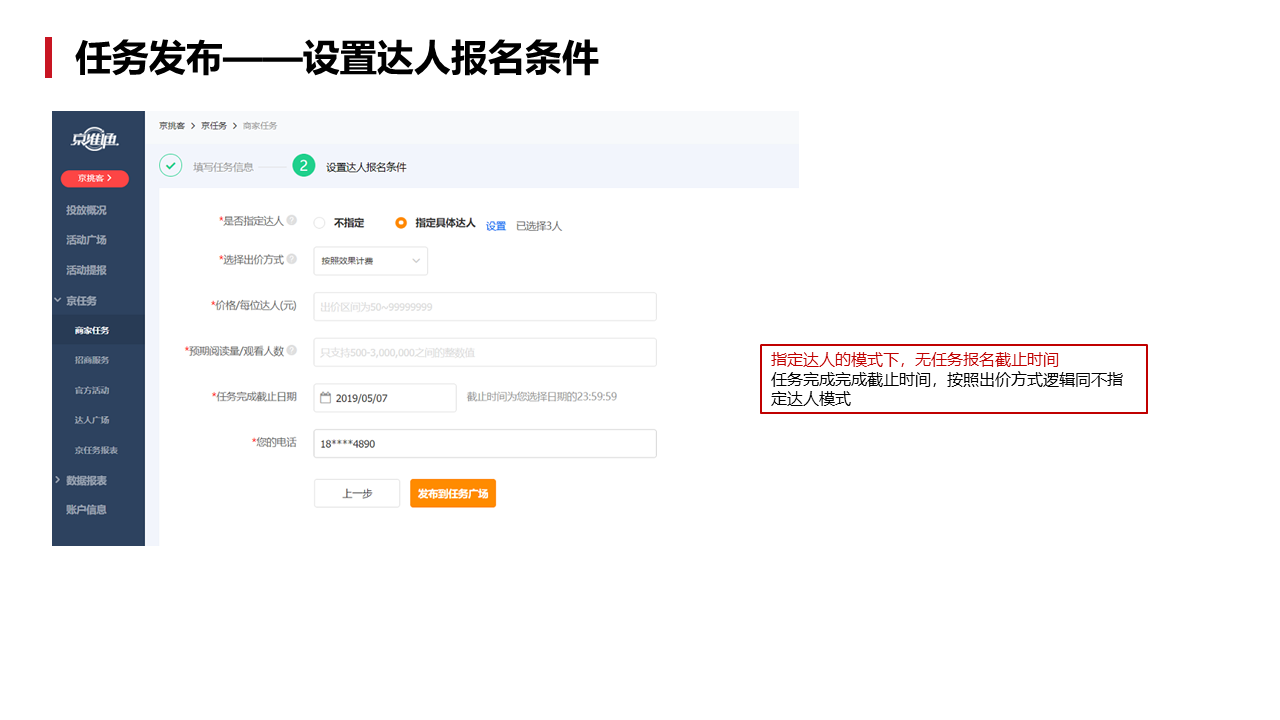
Task: Open the 按照效果计费 pricing dropdown
Action: click(x=370, y=260)
